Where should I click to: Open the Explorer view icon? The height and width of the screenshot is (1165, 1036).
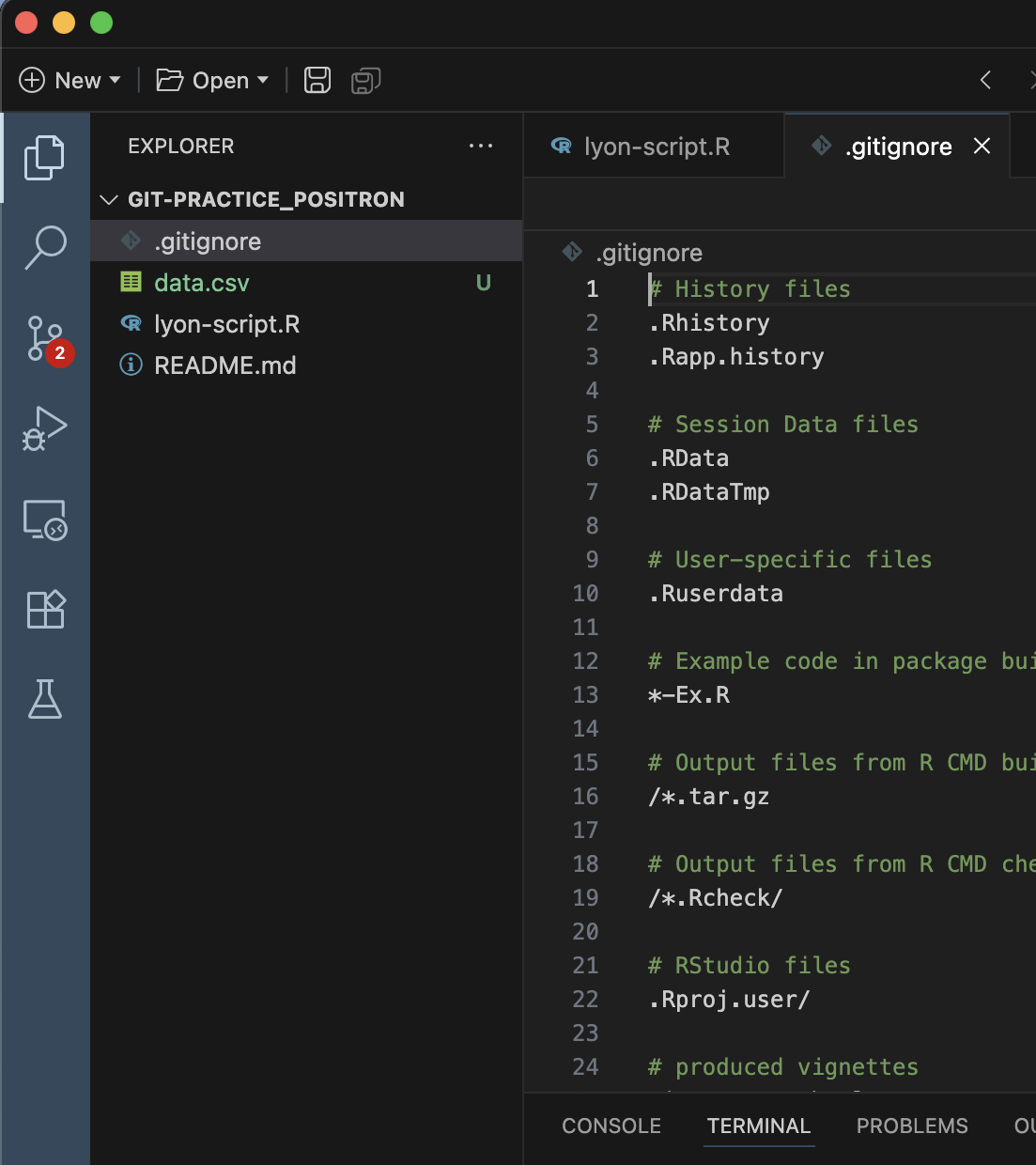point(44,157)
